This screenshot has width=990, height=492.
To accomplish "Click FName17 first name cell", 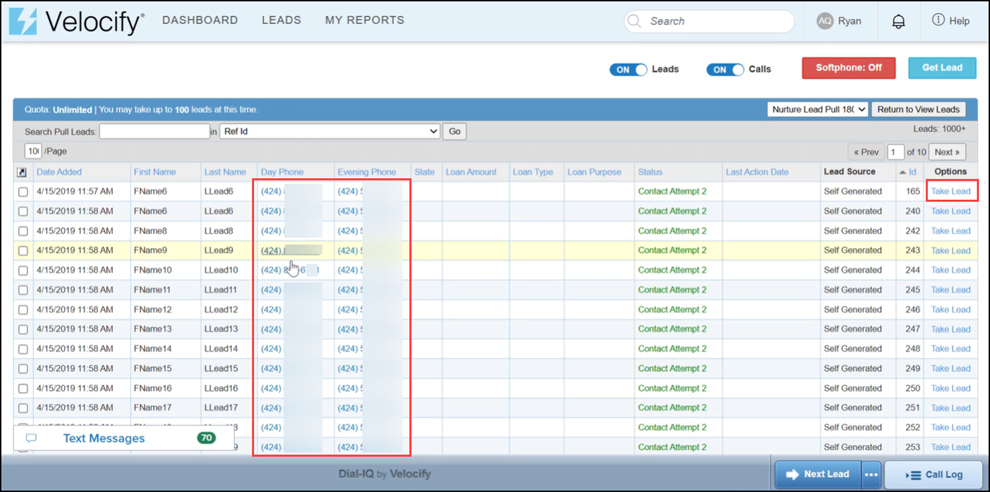I will [152, 407].
